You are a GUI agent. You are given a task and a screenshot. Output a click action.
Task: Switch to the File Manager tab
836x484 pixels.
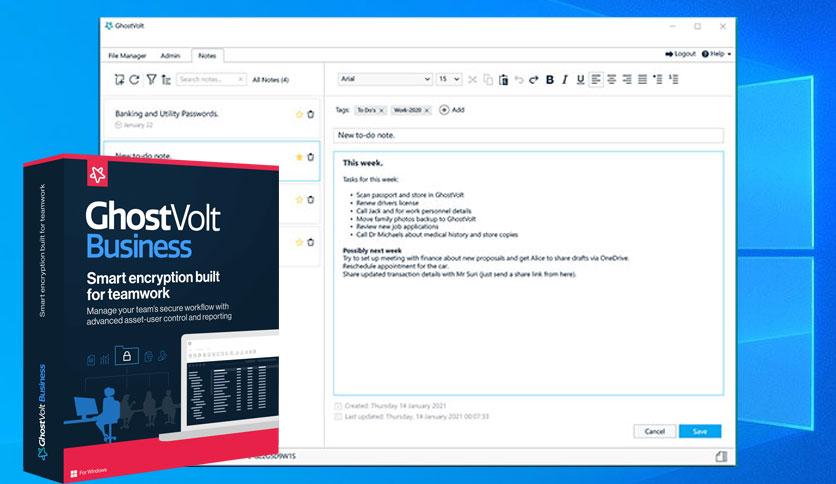pyautogui.click(x=127, y=55)
